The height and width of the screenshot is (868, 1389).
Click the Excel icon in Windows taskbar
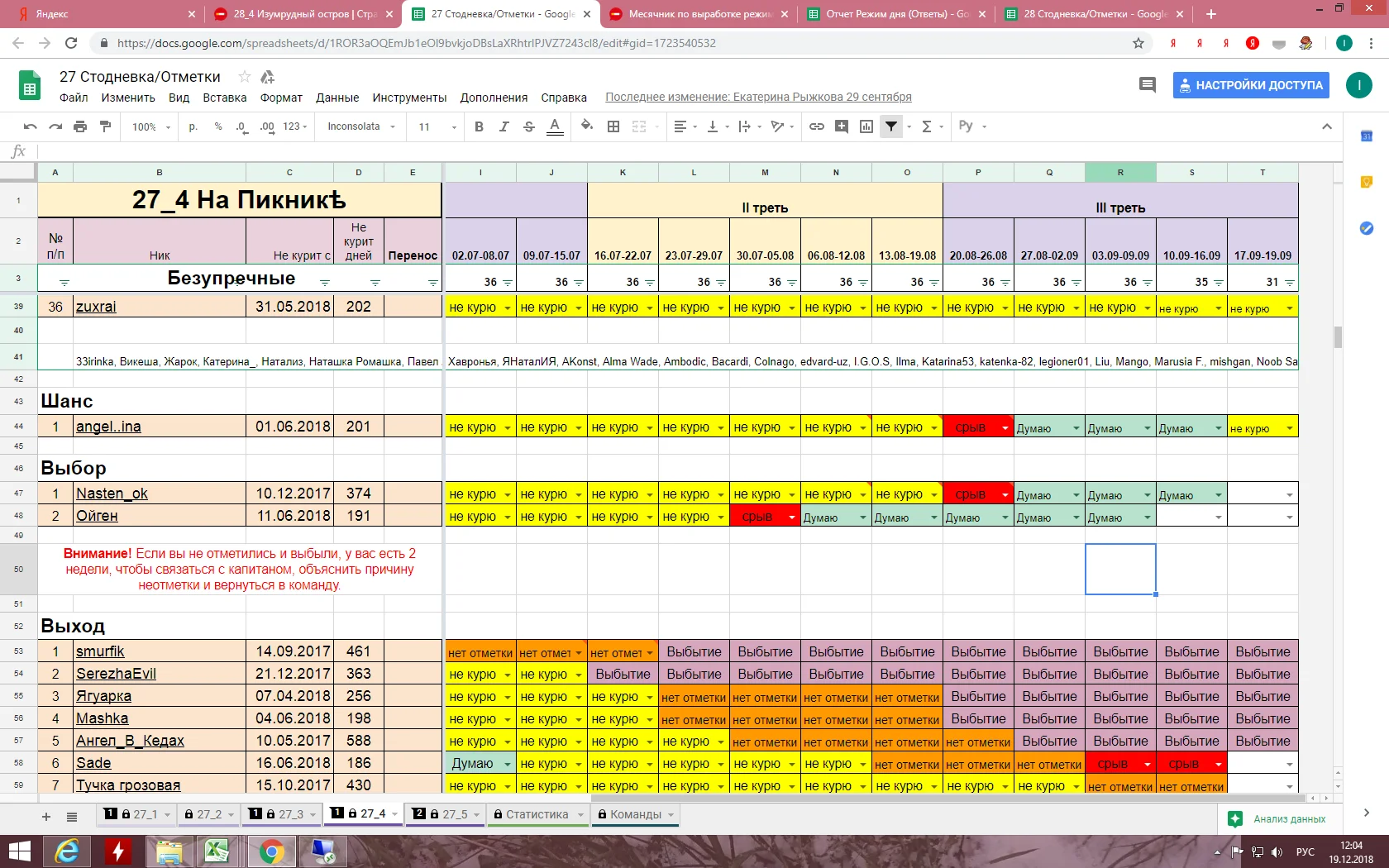click(x=217, y=851)
